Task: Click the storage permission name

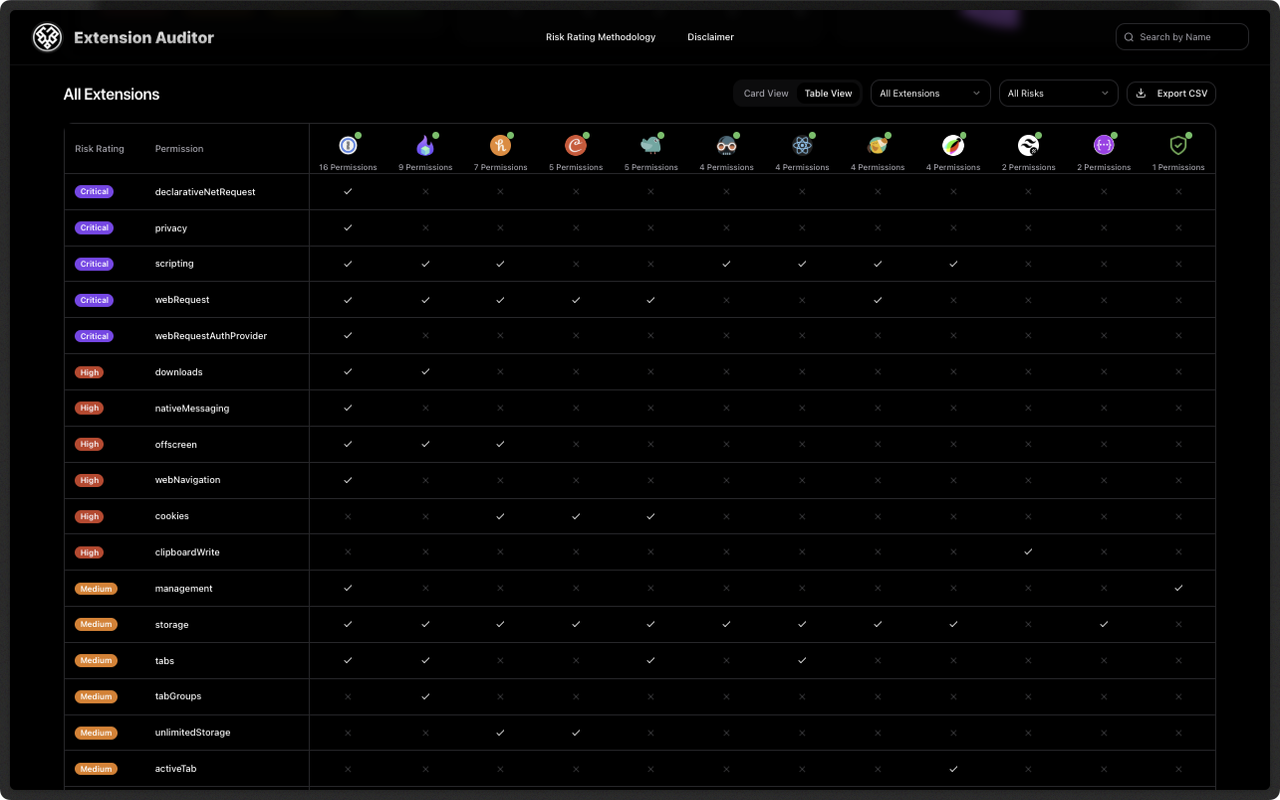Action: click(172, 624)
